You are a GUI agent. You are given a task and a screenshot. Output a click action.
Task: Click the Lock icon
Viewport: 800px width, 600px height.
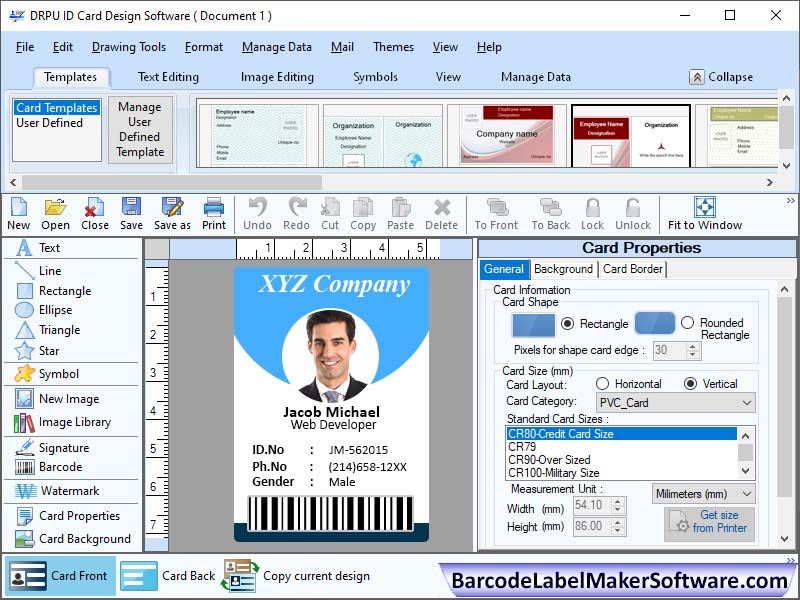click(592, 213)
